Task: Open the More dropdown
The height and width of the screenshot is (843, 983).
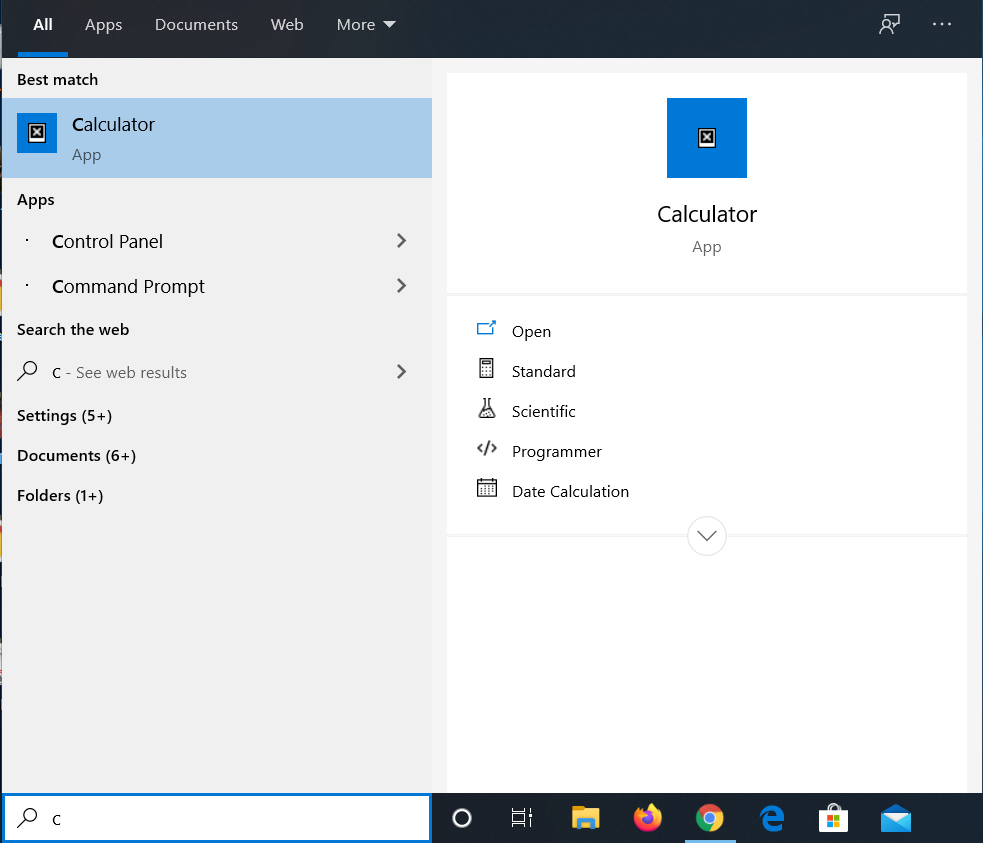Action: coord(366,25)
